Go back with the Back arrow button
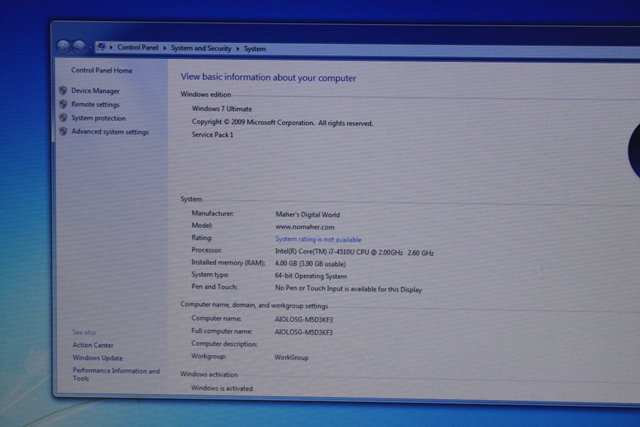 [63, 47]
